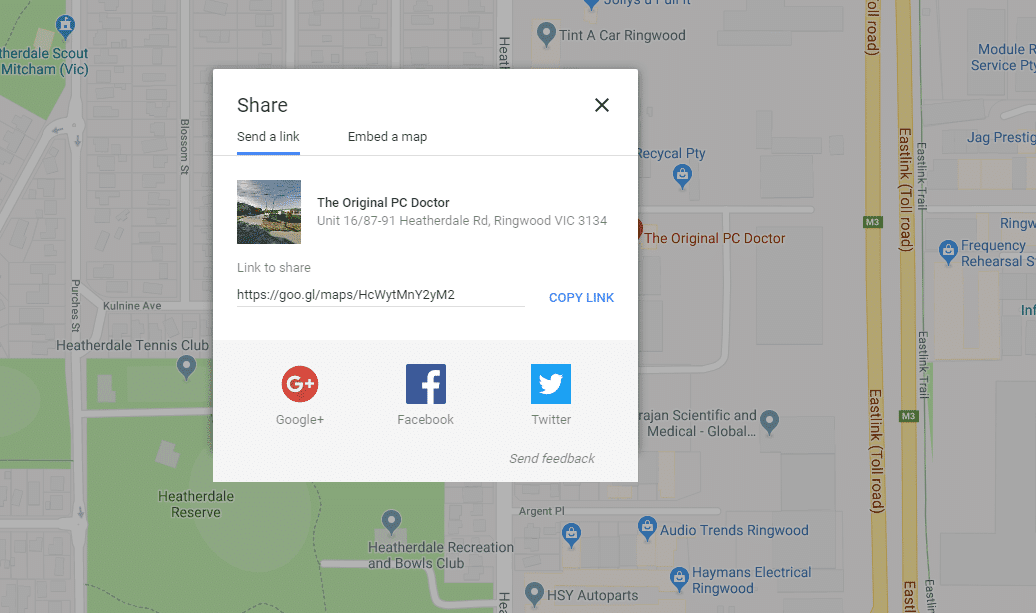Click the map preview thumbnail
The height and width of the screenshot is (613, 1036).
click(x=268, y=211)
